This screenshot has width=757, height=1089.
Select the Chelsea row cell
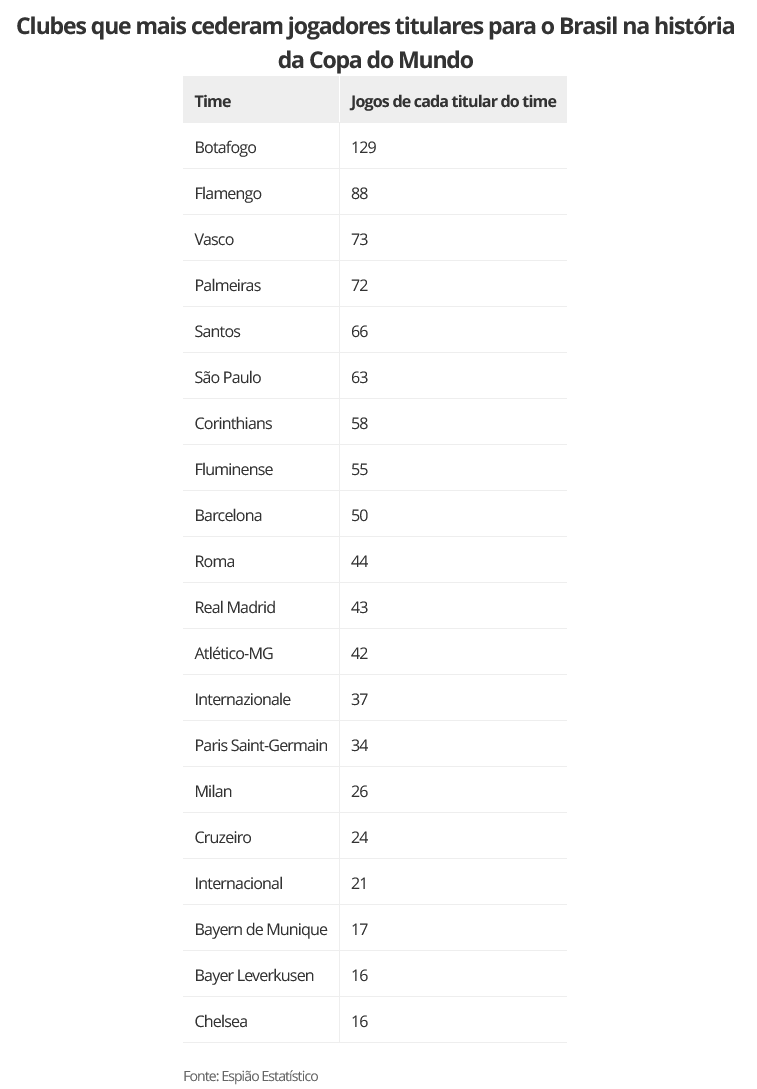[221, 1021]
